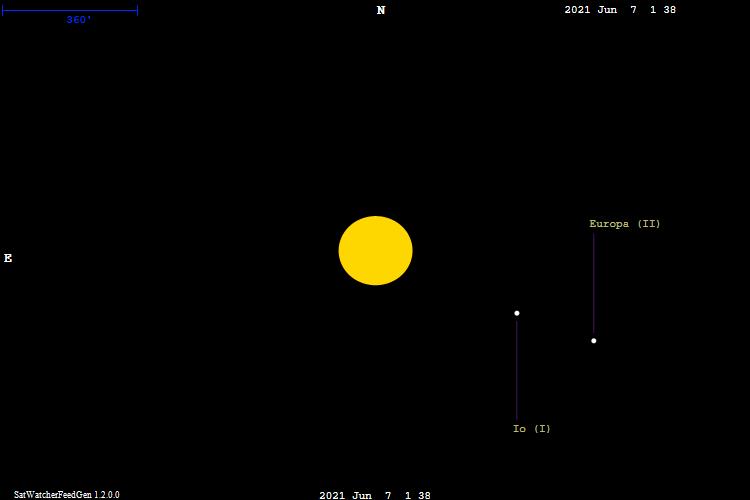Screen dimensions: 750x500
Task: Click the vertical leader line below Io
Action: click(517, 370)
